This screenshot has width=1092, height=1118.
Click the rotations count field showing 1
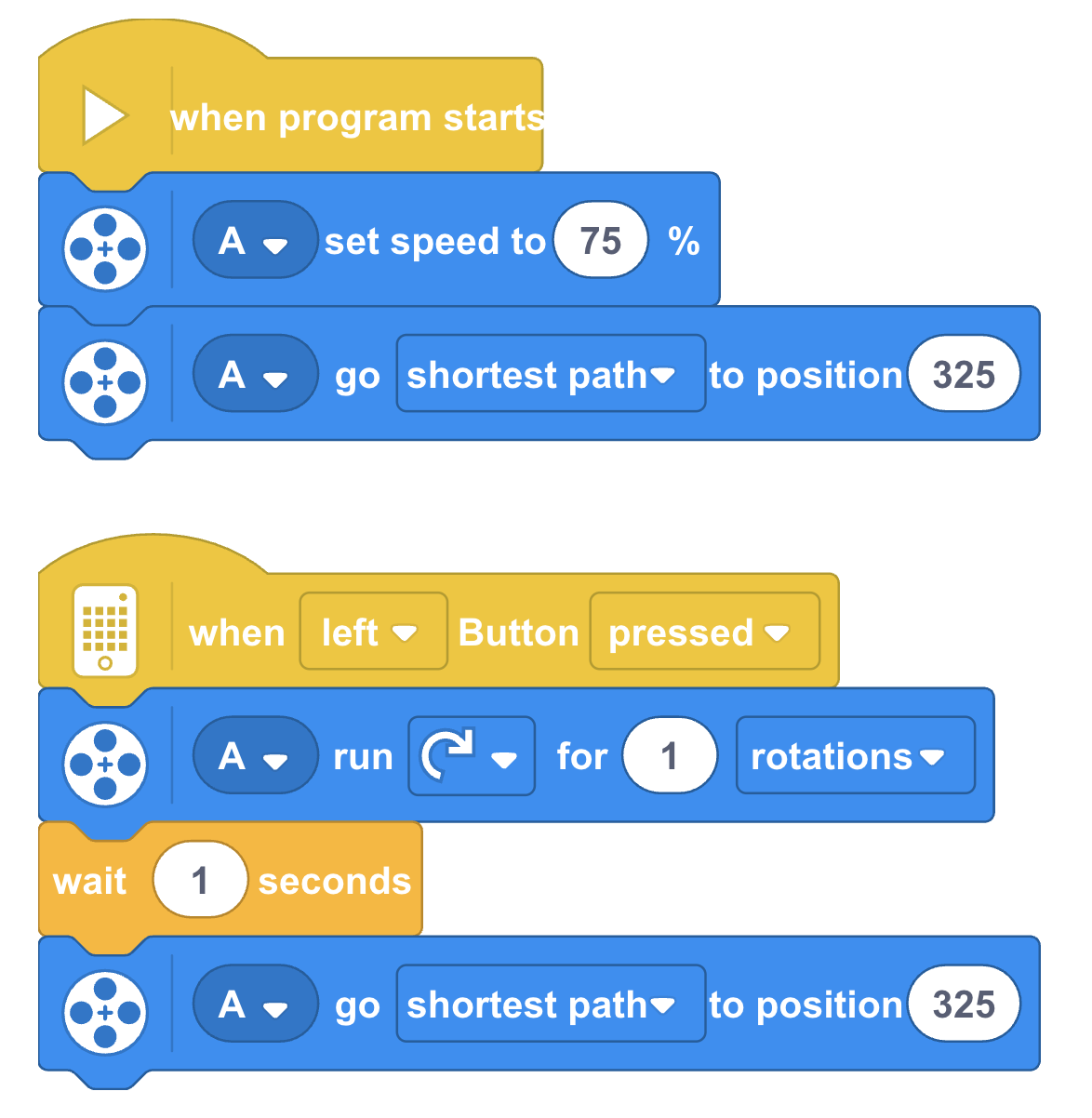pos(670,755)
